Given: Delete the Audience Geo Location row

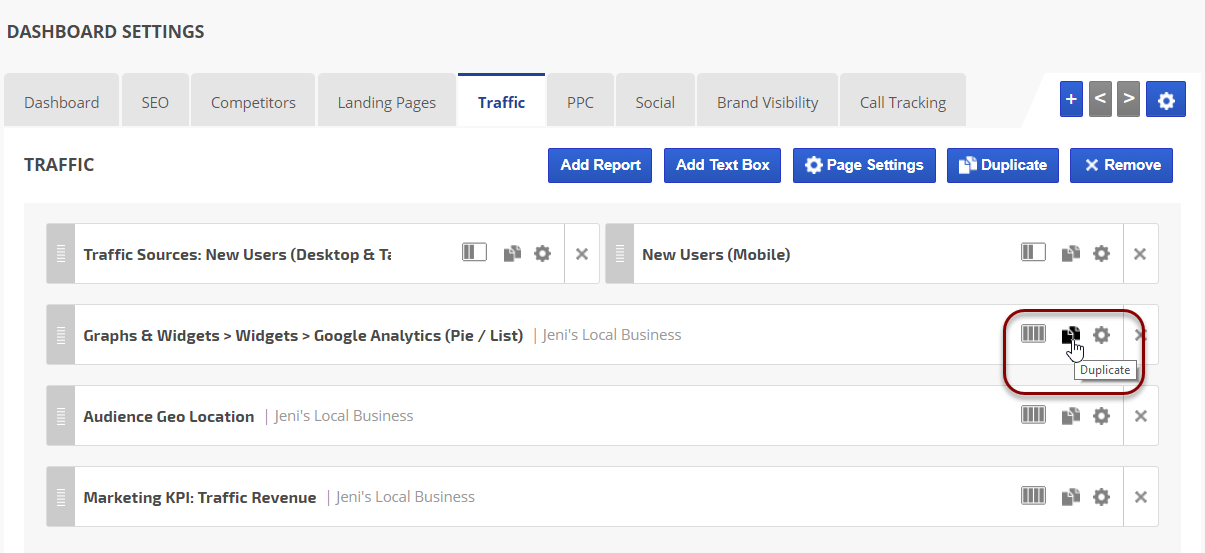Looking at the screenshot, I should (x=1140, y=416).
